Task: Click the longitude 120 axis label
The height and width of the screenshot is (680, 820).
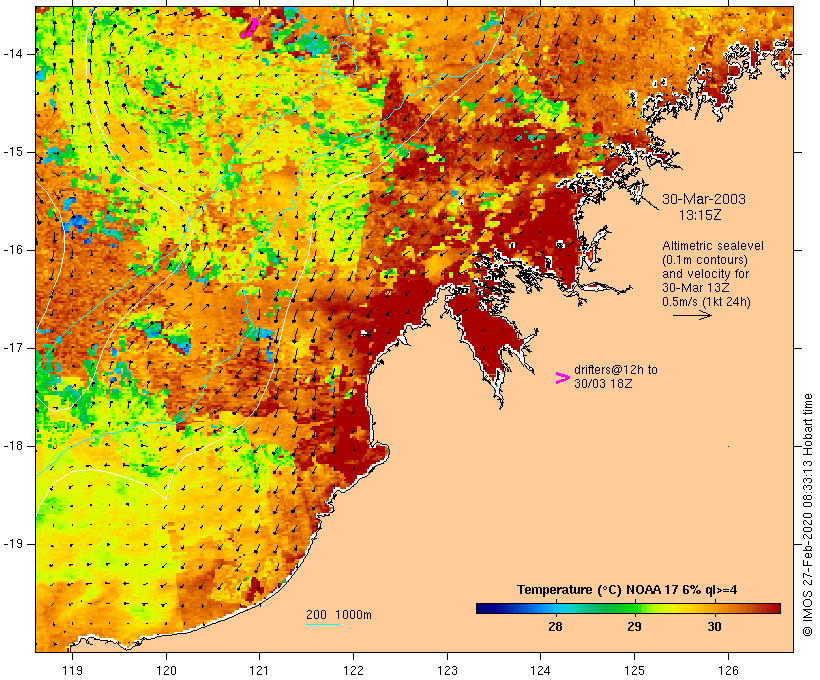Action: click(166, 670)
